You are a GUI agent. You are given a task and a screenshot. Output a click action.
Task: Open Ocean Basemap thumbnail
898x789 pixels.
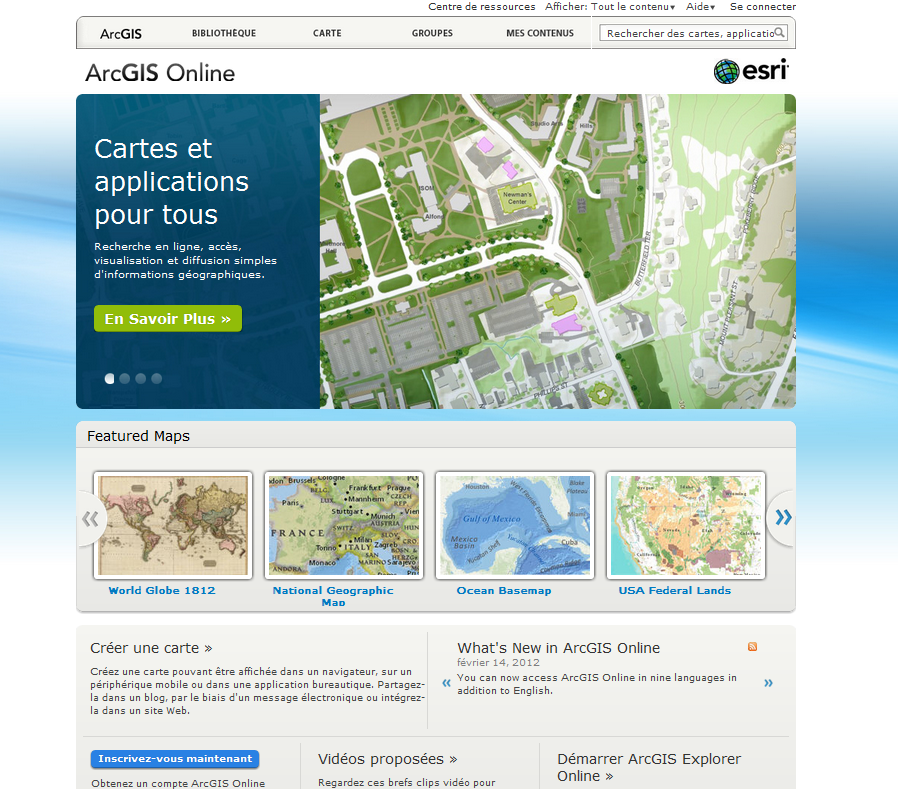[515, 525]
